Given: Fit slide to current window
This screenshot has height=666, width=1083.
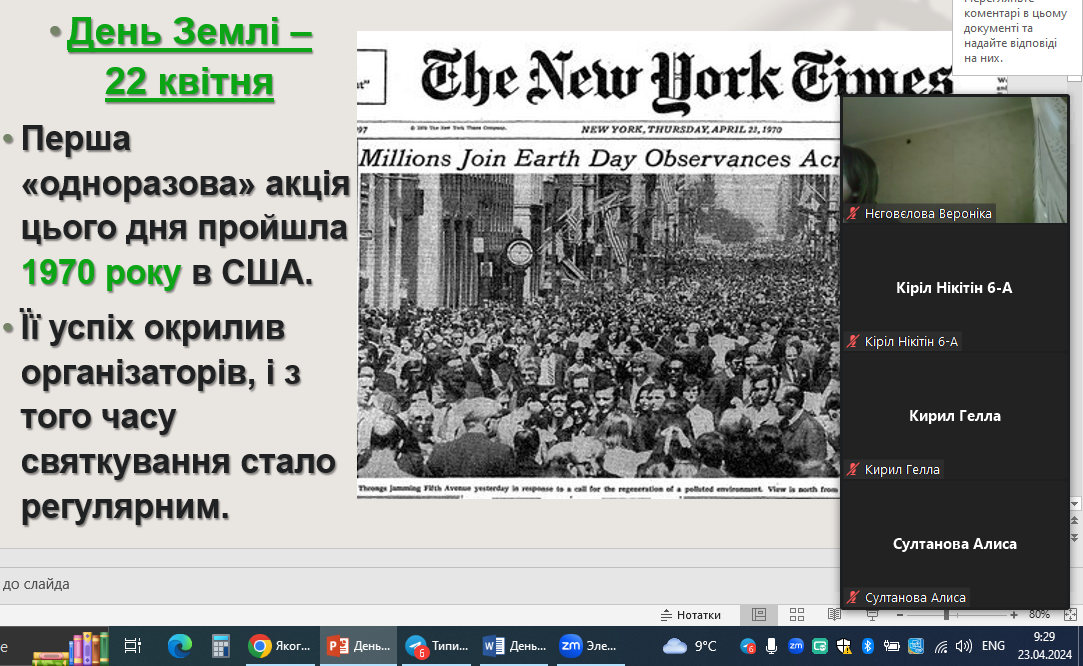Looking at the screenshot, I should click(x=1071, y=615).
